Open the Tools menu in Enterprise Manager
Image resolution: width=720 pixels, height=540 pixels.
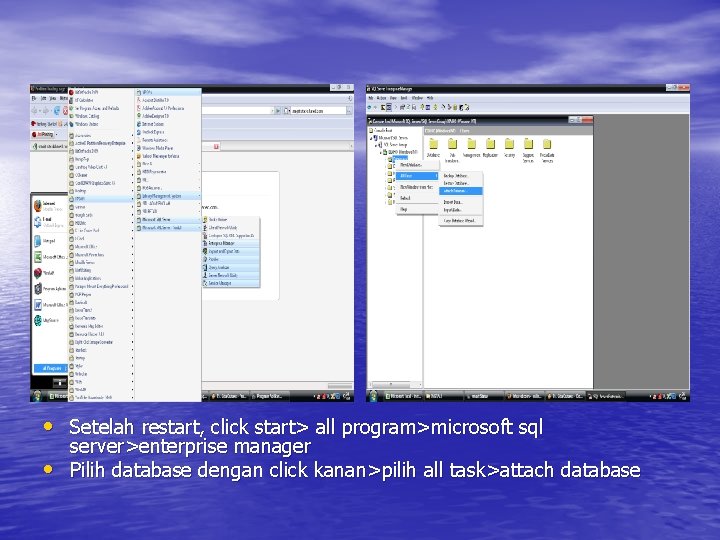[404, 98]
